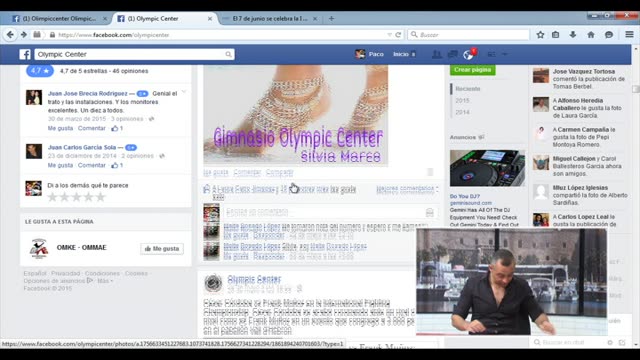Screen dimensions: 640x360
Task: Expand options on Juan Jose's review
Action: click(x=184, y=92)
